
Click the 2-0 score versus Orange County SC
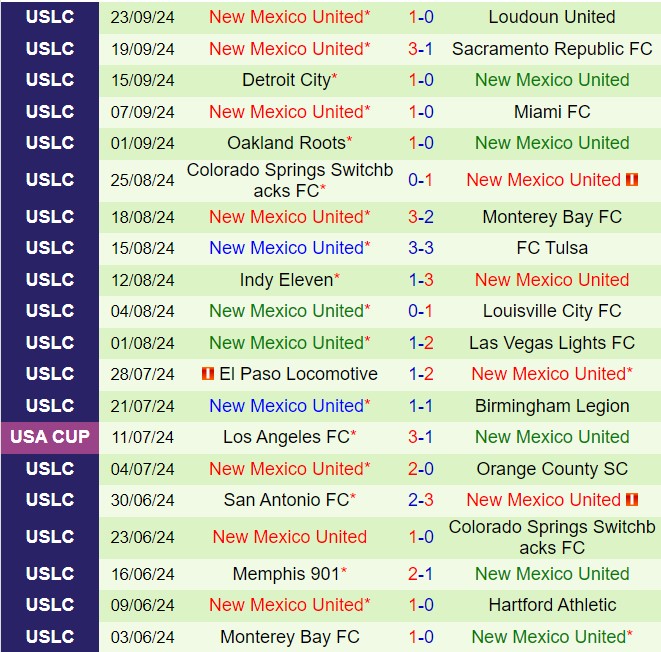click(x=420, y=469)
